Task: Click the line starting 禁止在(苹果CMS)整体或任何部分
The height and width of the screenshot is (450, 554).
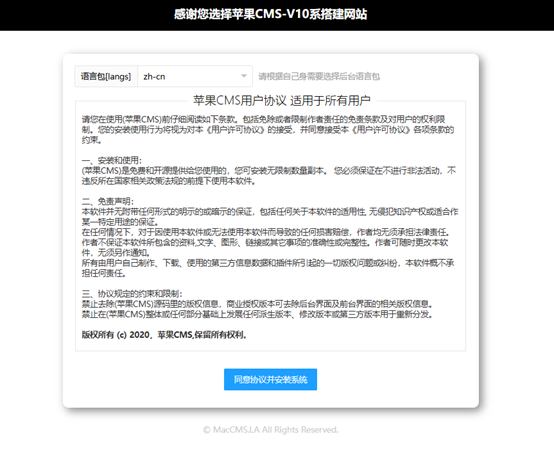Action: pos(258,314)
